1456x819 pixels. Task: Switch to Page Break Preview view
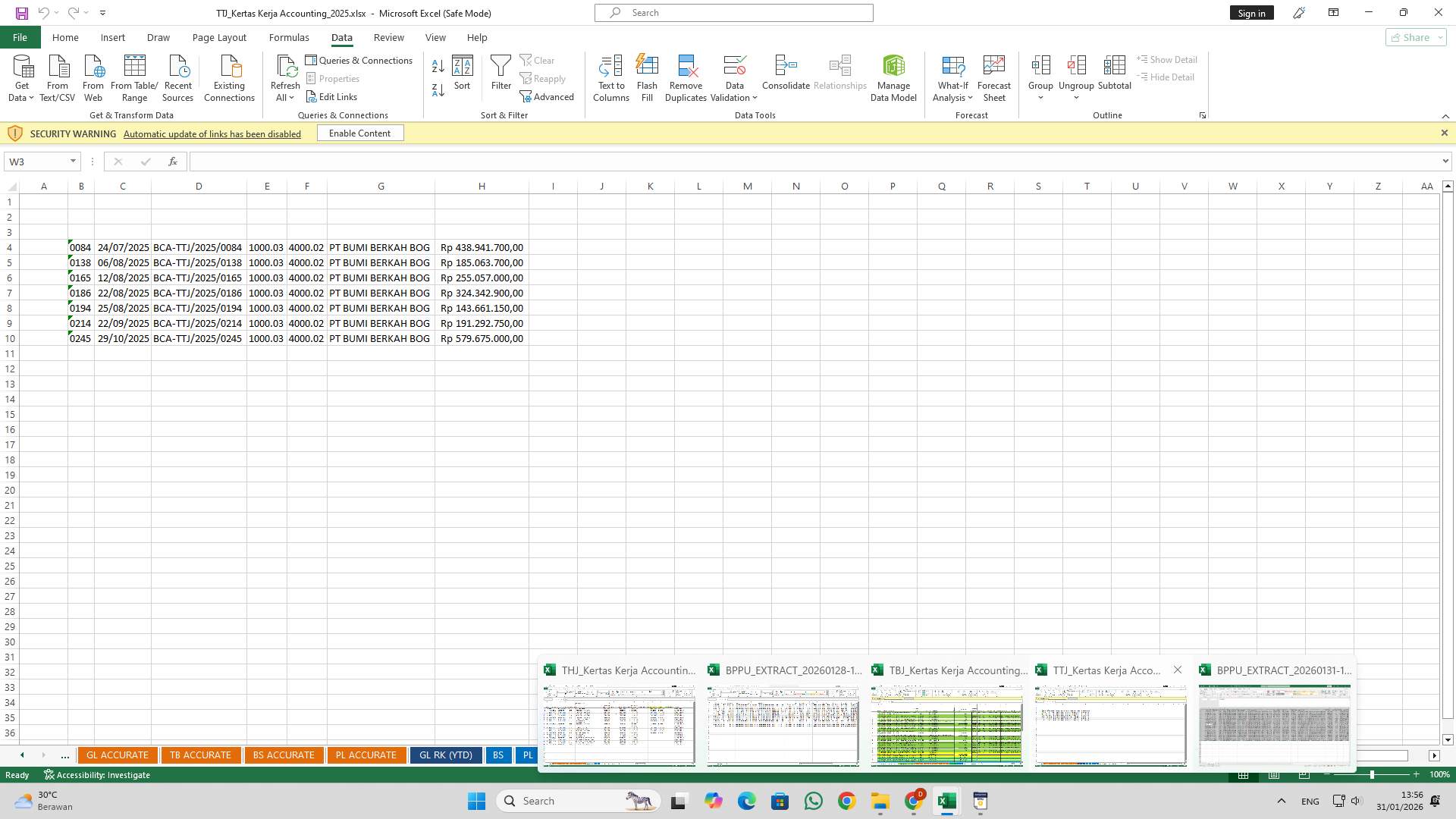point(1304,774)
